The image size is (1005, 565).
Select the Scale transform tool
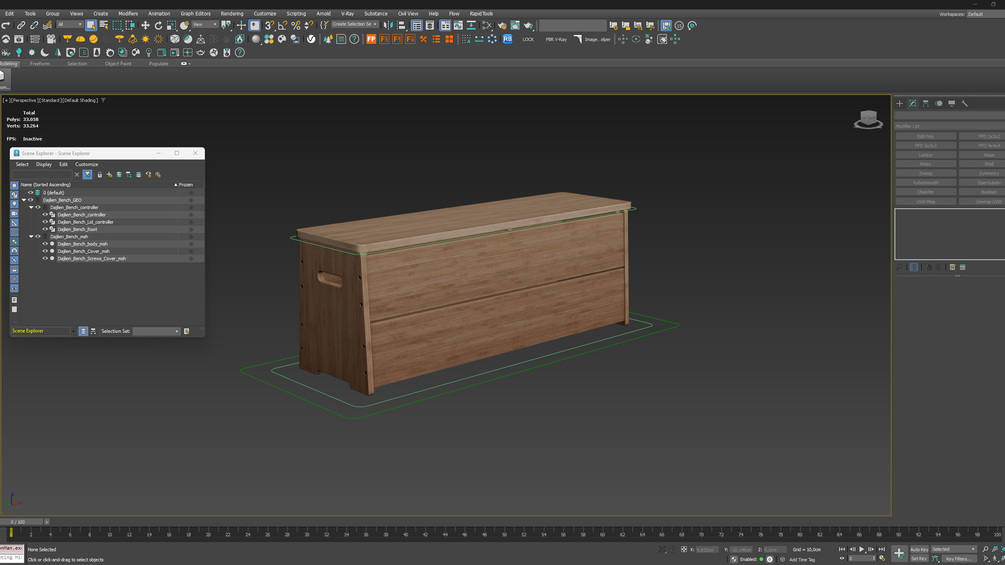tap(171, 26)
